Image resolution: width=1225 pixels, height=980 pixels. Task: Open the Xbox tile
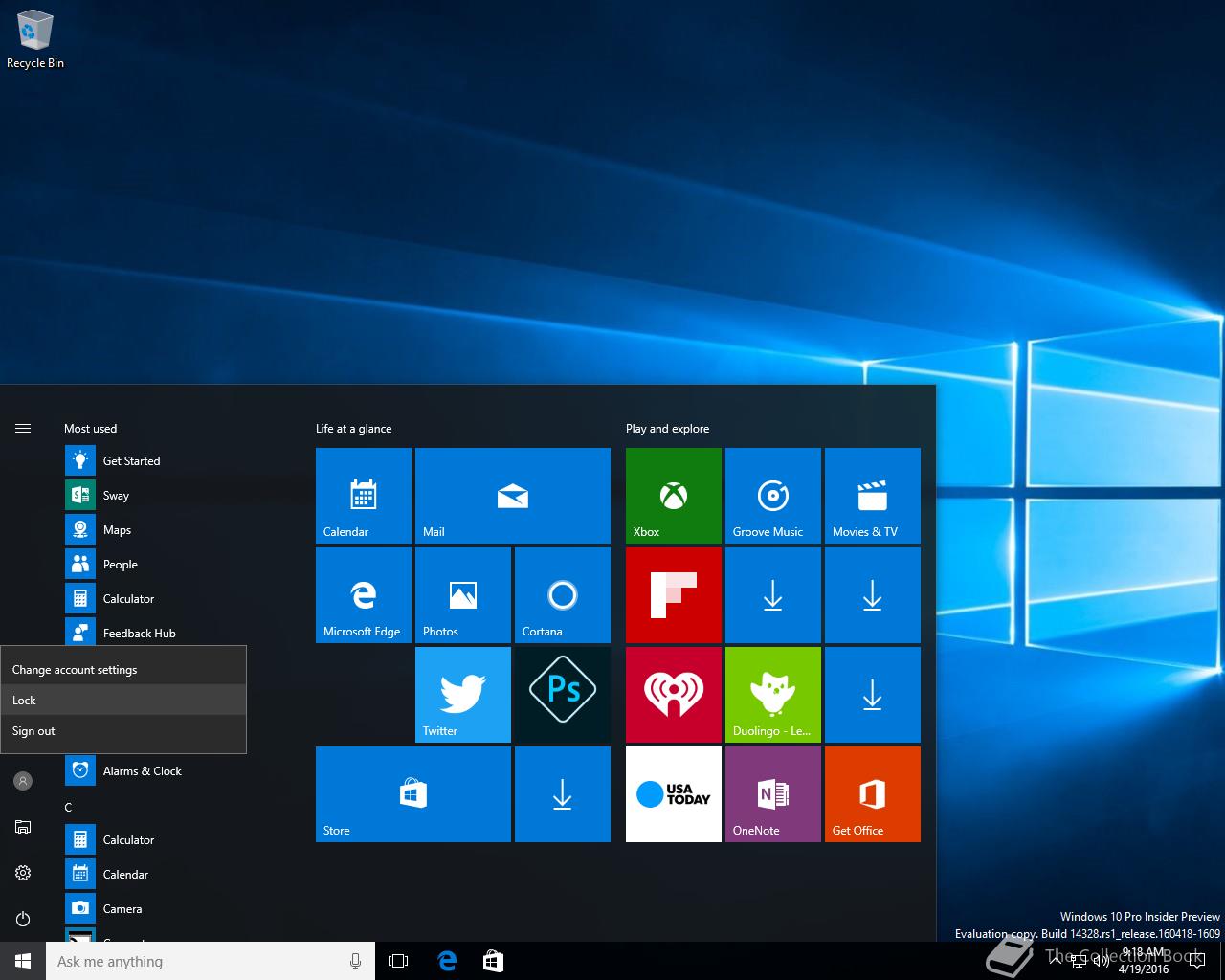(674, 496)
